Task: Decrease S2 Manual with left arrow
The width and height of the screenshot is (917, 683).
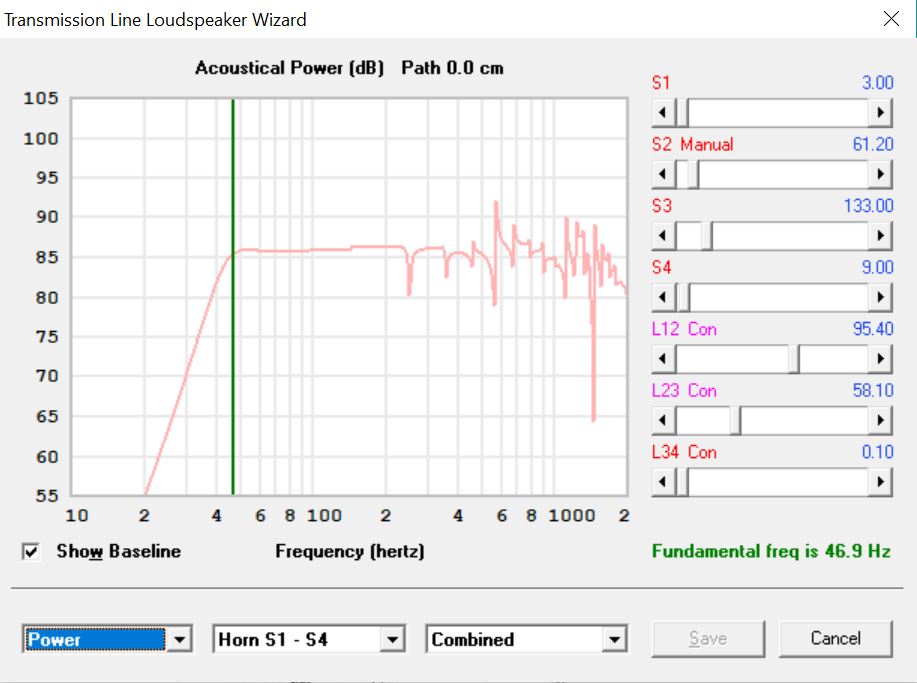Action: point(663,174)
